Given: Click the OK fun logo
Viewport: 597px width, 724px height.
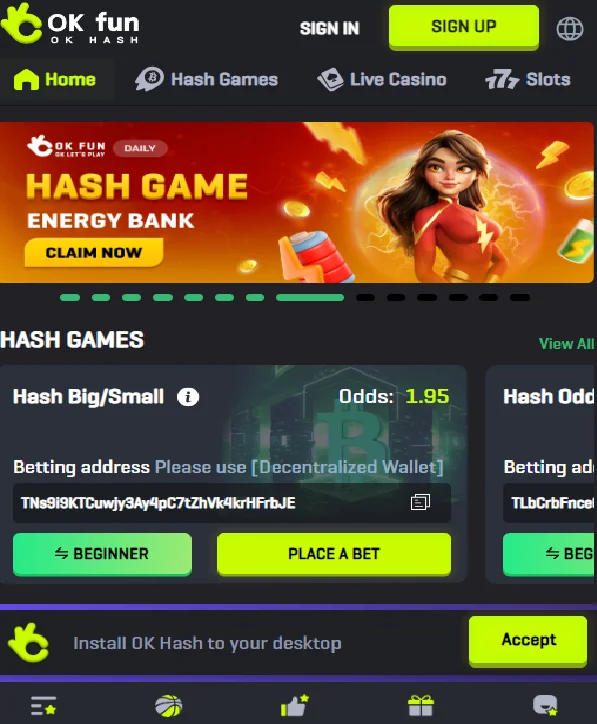Looking at the screenshot, I should tap(70, 24).
